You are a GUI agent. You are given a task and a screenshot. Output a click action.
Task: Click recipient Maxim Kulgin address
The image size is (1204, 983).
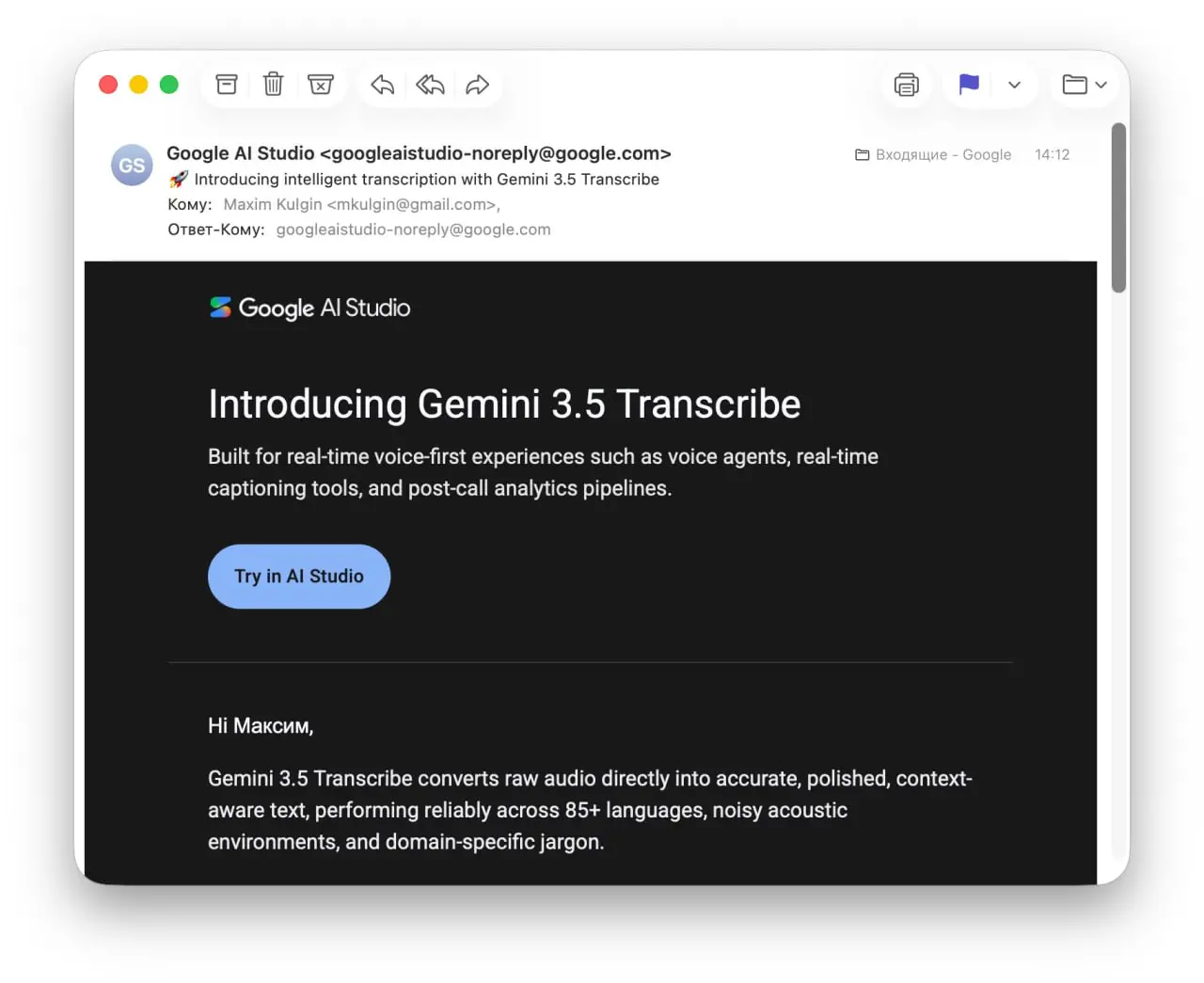[x=361, y=204]
